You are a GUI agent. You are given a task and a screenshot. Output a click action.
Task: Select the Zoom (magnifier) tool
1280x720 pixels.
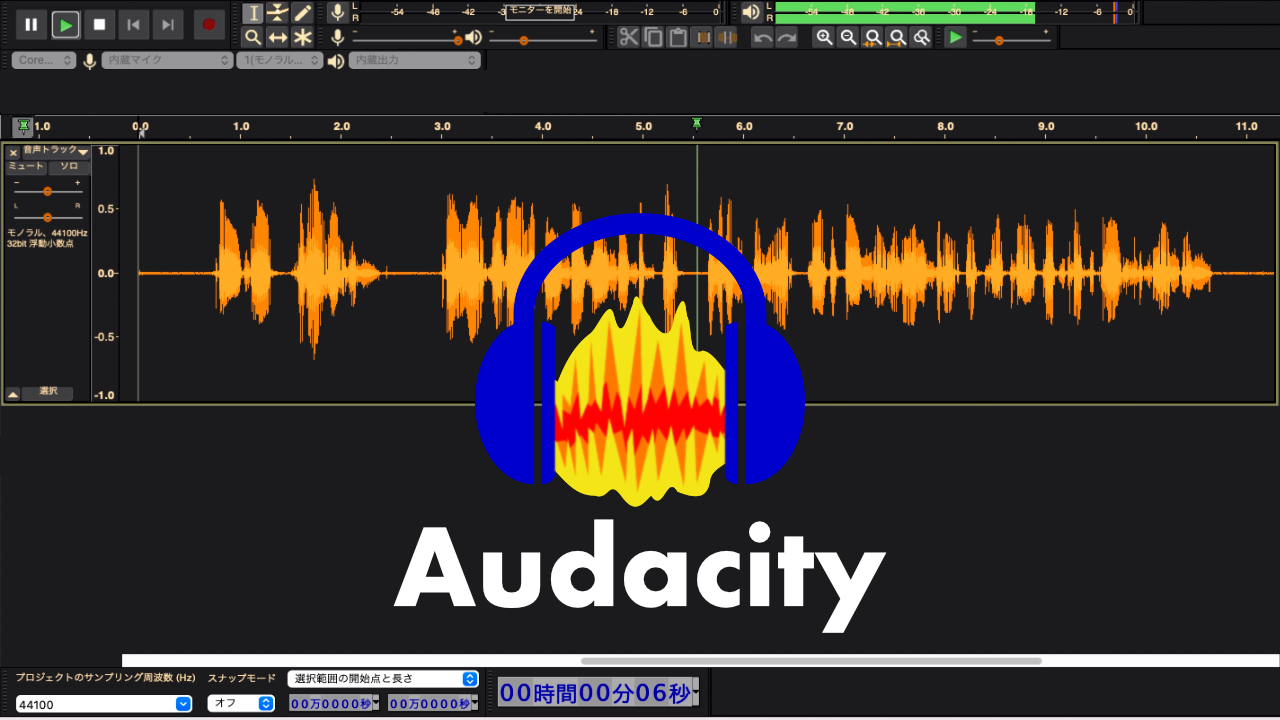[253, 37]
